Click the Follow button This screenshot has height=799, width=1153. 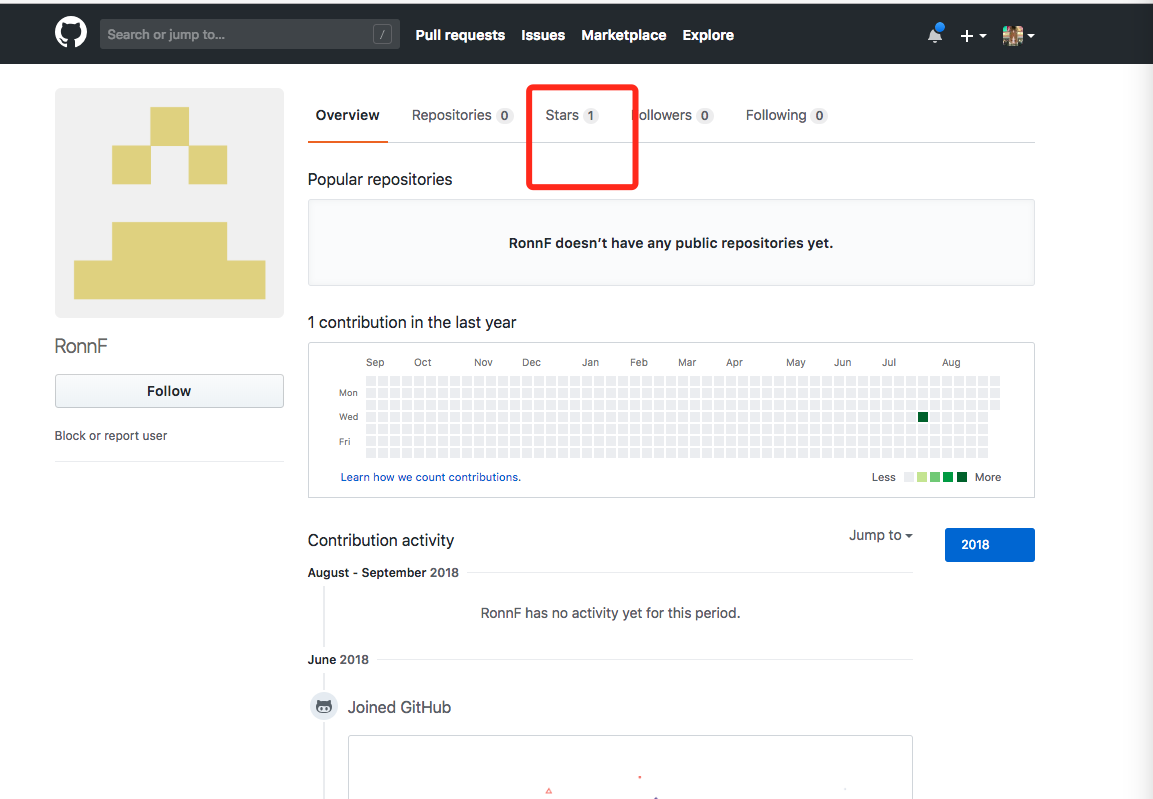click(x=169, y=391)
